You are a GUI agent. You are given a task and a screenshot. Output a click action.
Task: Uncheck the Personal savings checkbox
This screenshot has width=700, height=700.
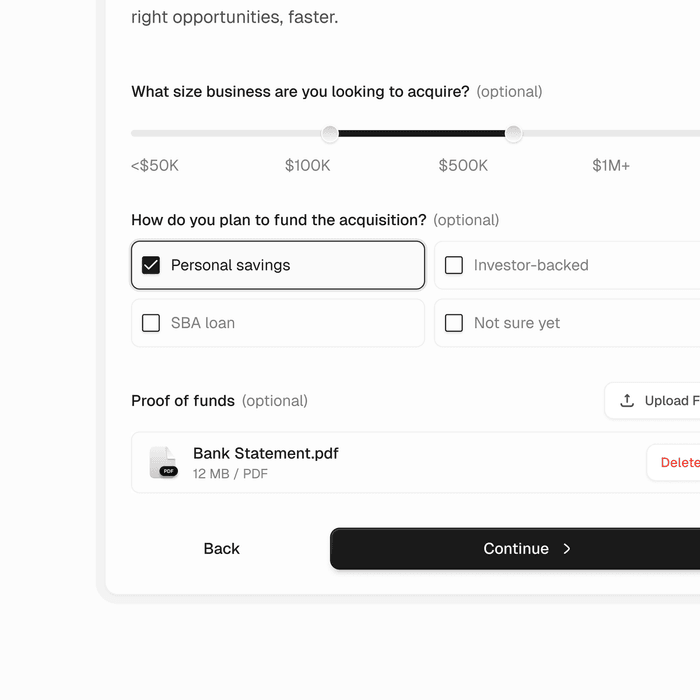151,265
